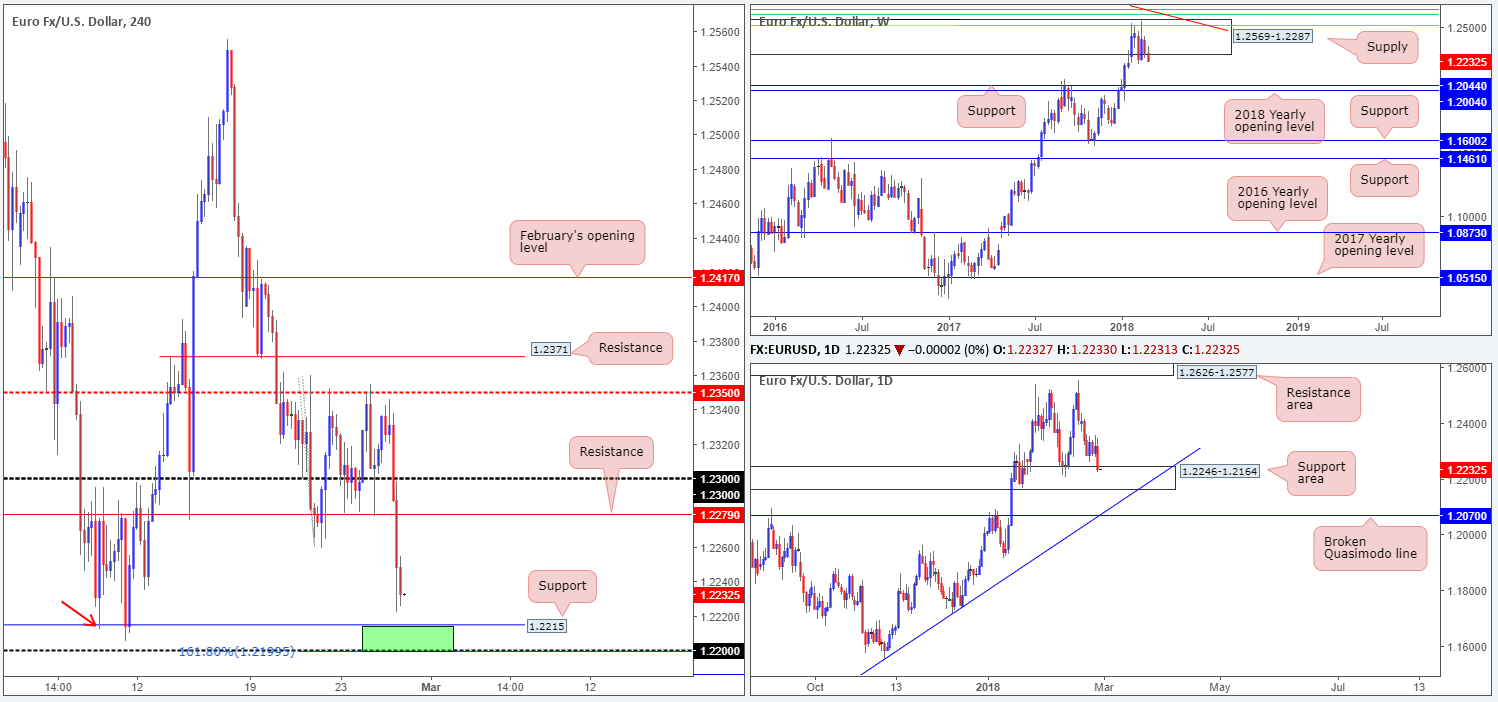Screen dimensions: 1498x702
Task: Click the 1.20700 daily price label
Action: pyautogui.click(x=1468, y=516)
